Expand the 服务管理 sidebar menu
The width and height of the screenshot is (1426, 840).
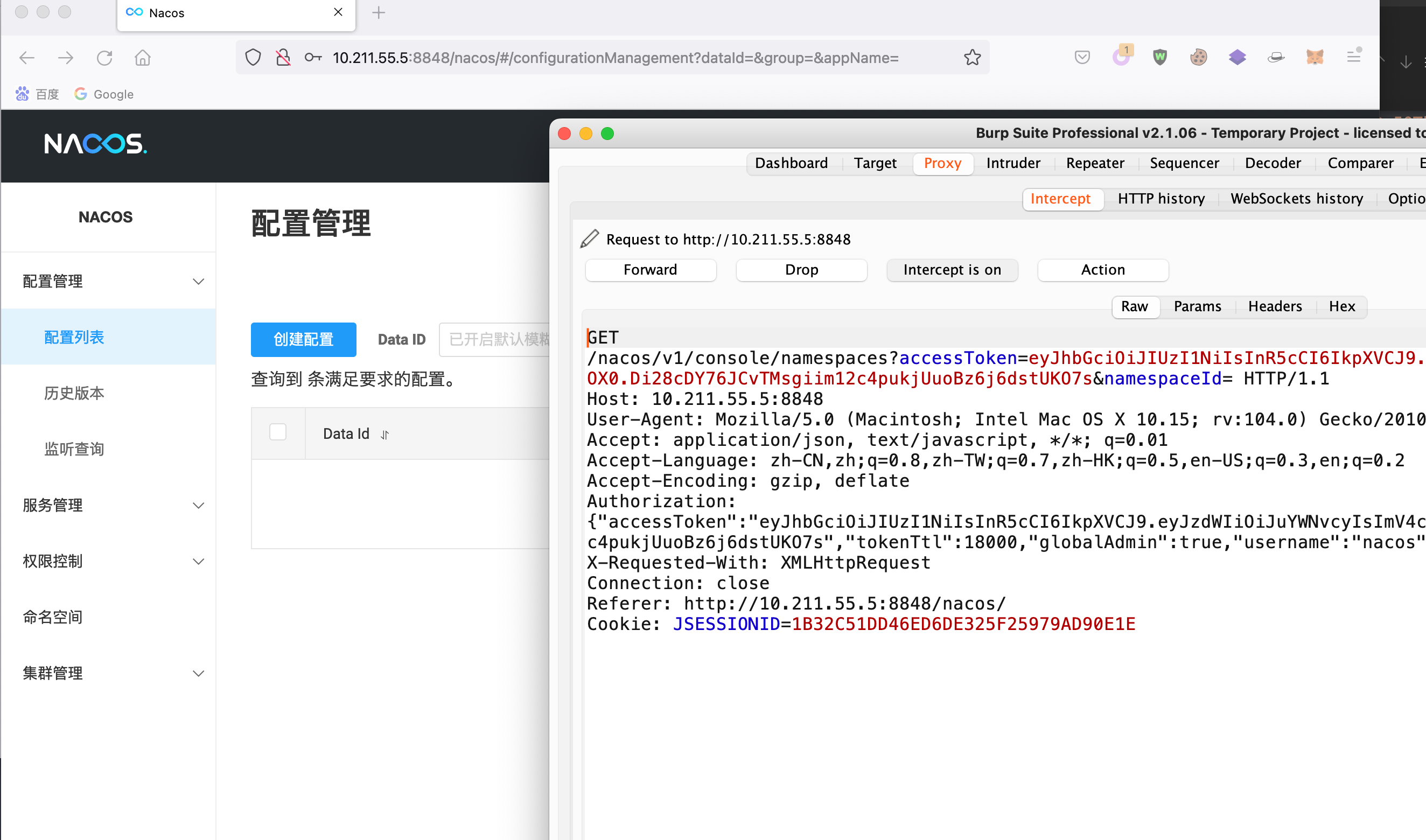[x=108, y=505]
